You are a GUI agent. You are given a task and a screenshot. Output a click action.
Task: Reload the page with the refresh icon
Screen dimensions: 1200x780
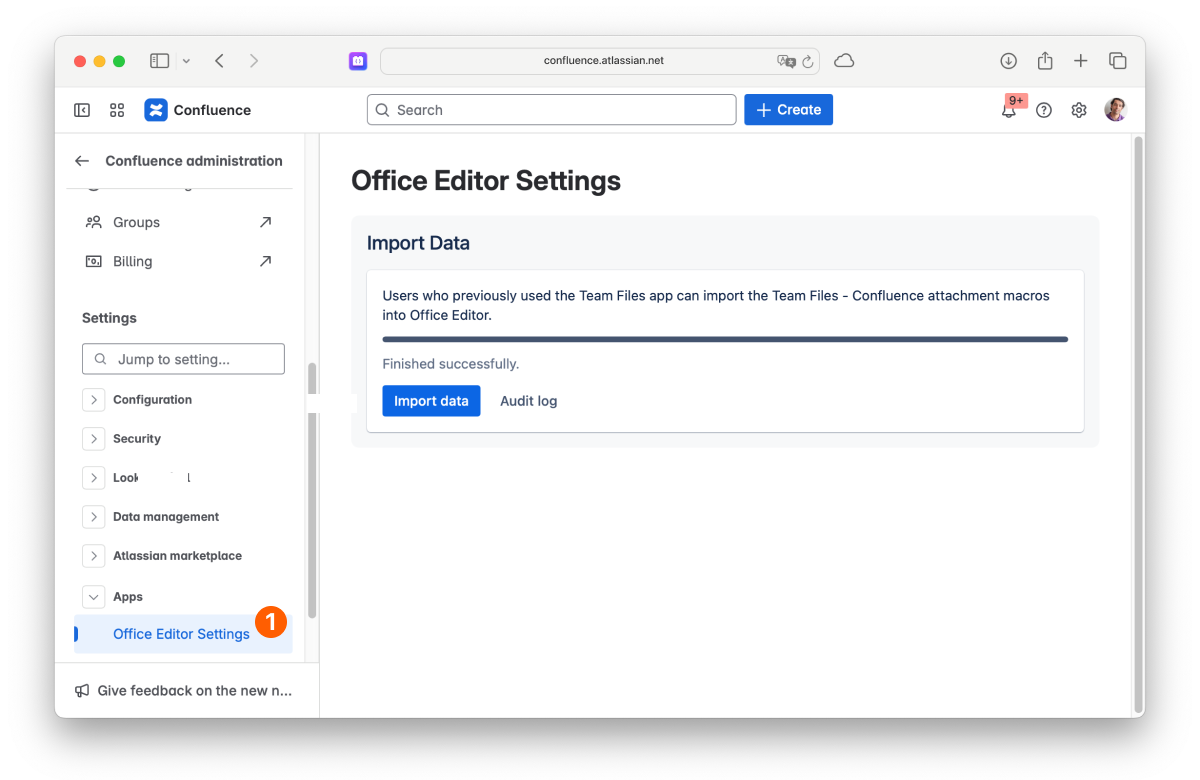tap(808, 61)
